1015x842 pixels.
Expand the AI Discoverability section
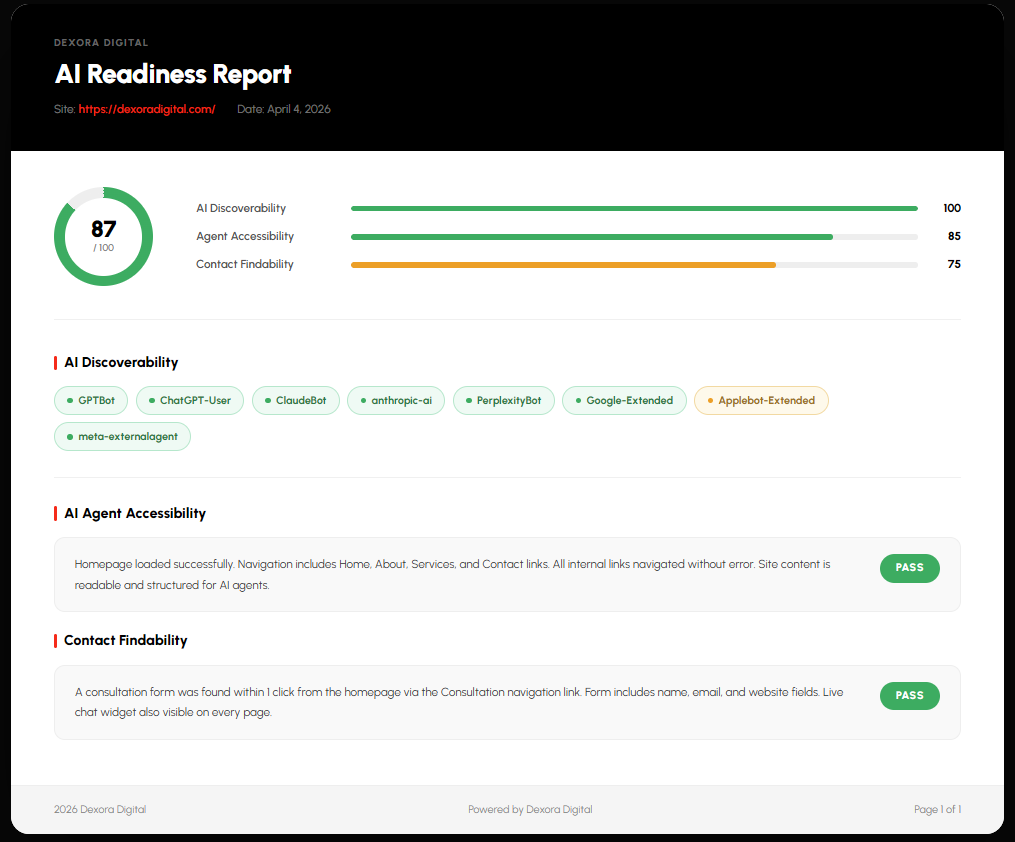coord(120,362)
